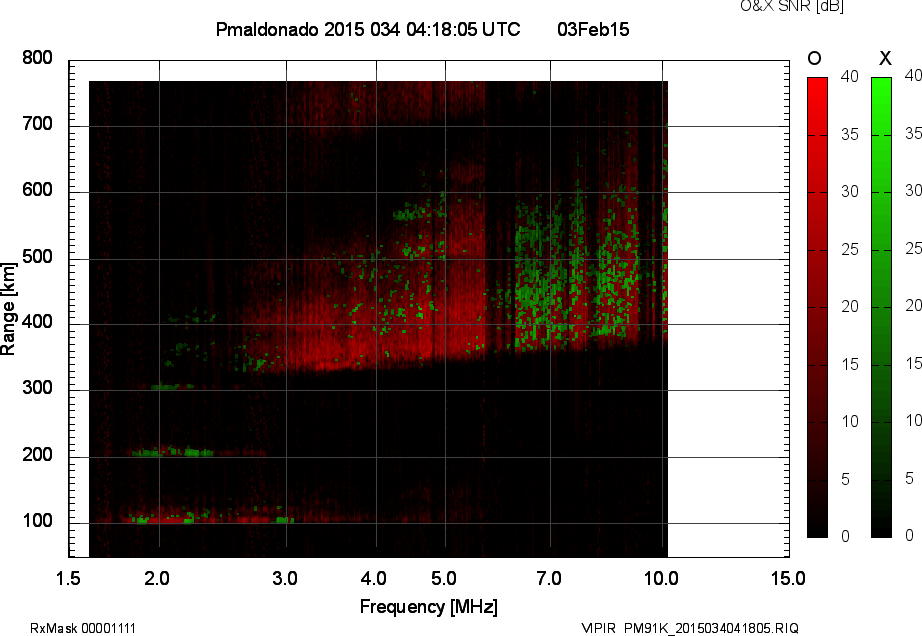Screen dimensions: 922x636
Task: Click the 25 dB label on the O color bar
Action: point(850,250)
